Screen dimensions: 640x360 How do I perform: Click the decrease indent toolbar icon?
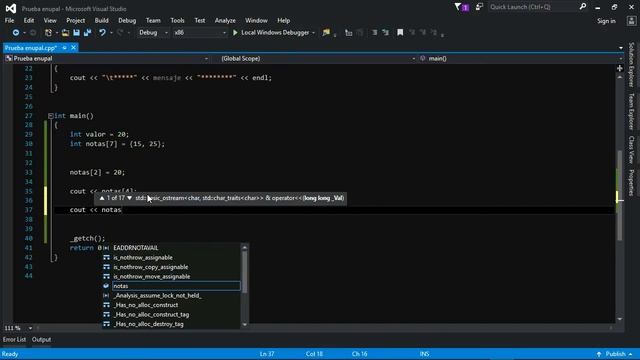tap(374, 32)
